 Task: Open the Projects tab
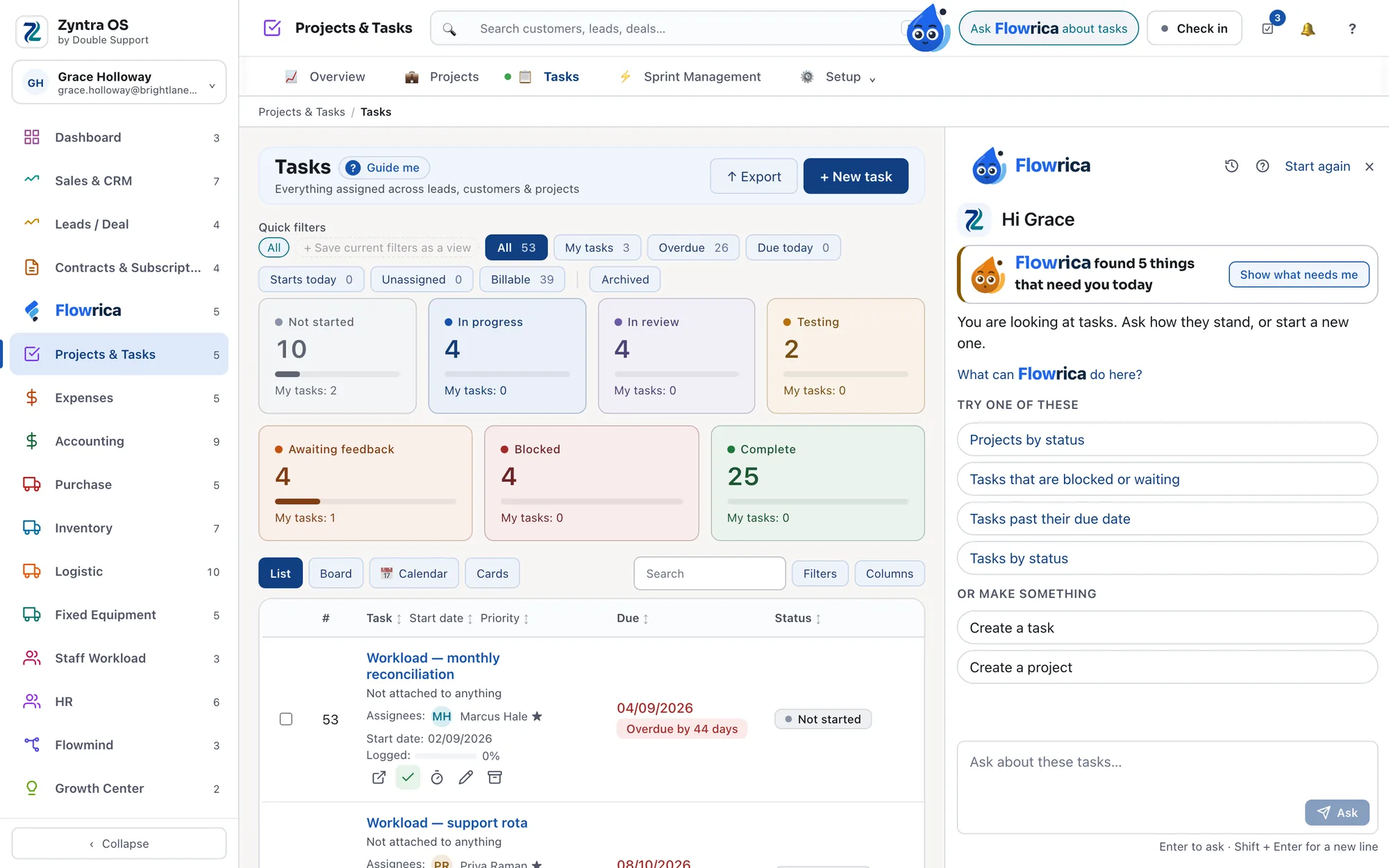(x=442, y=76)
